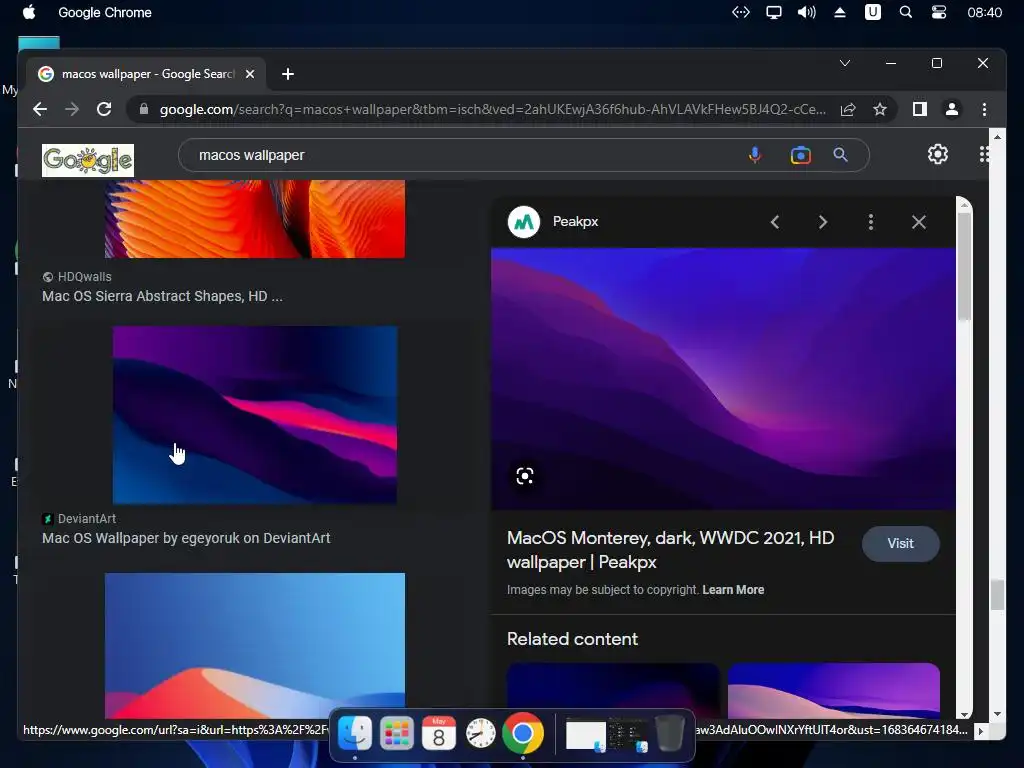Click the Chrome icon in the dock
The height and width of the screenshot is (768, 1024).
tap(522, 733)
